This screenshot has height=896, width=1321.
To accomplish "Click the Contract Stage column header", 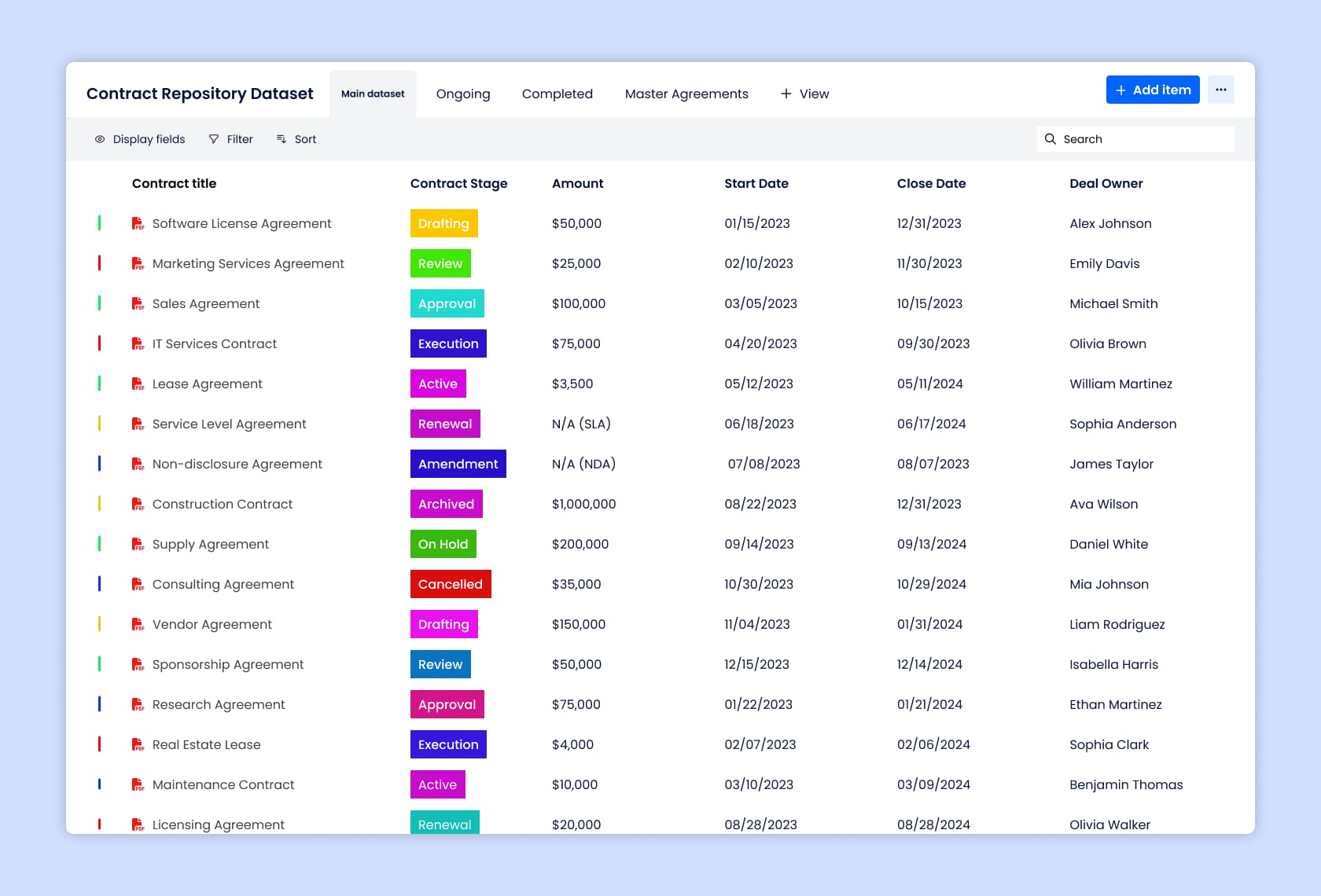I will [458, 183].
